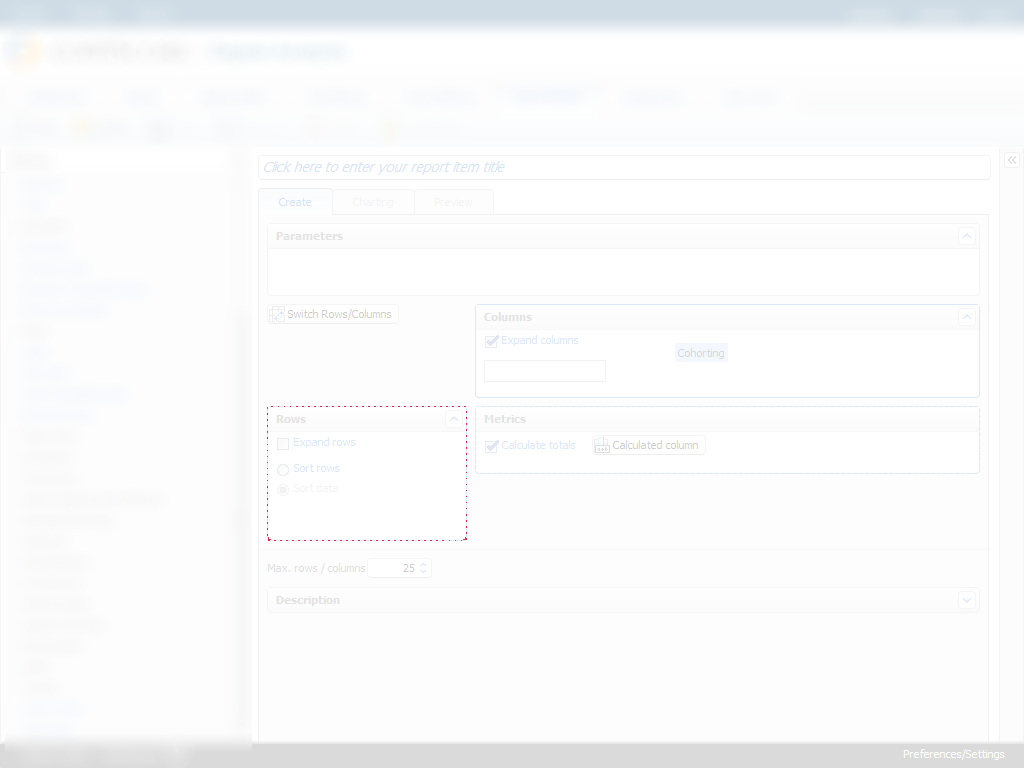
Task: Open Preferences/Settings in the status bar
Action: (x=953, y=754)
